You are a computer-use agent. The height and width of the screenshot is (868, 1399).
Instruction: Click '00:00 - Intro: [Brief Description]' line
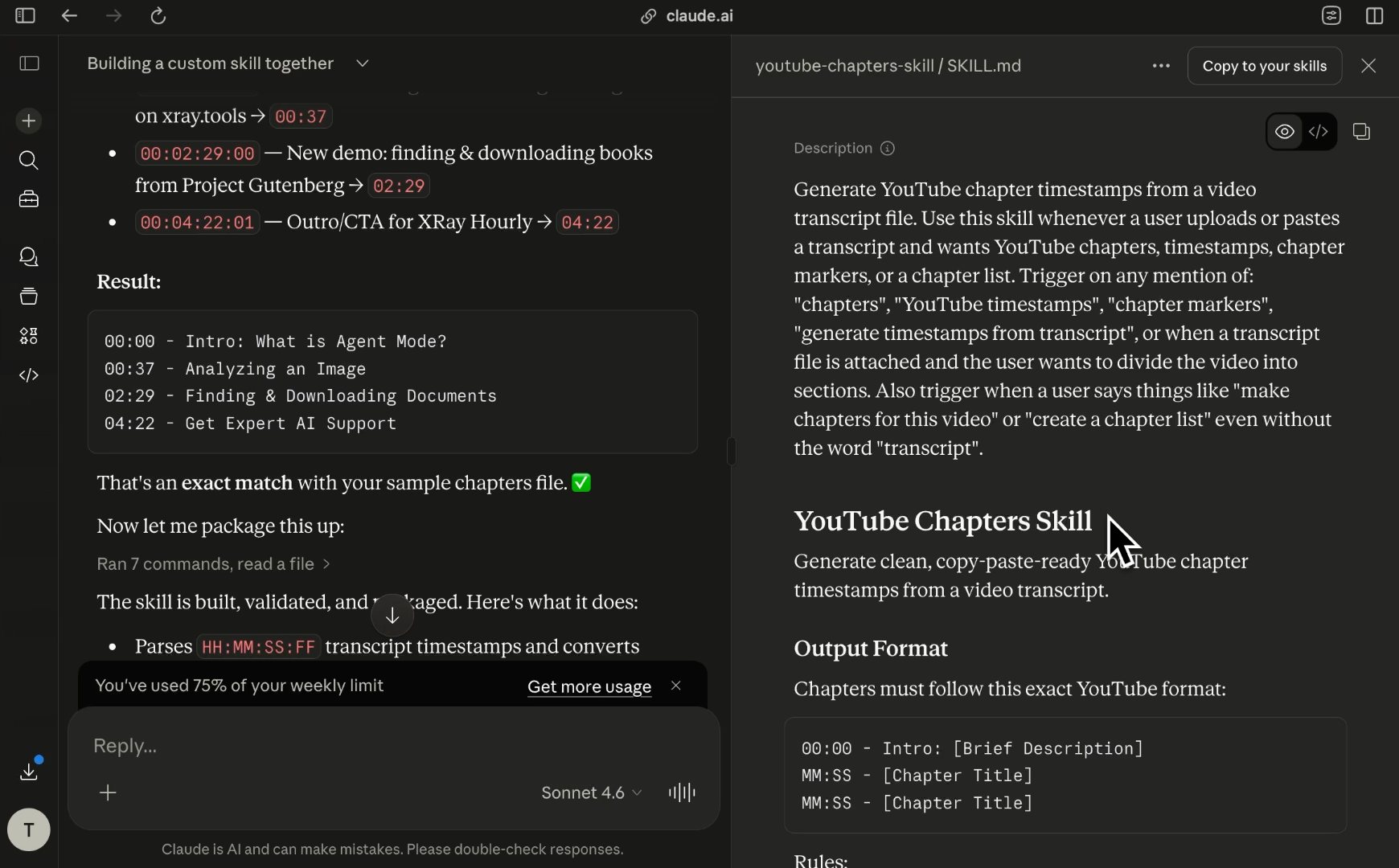[972, 748]
